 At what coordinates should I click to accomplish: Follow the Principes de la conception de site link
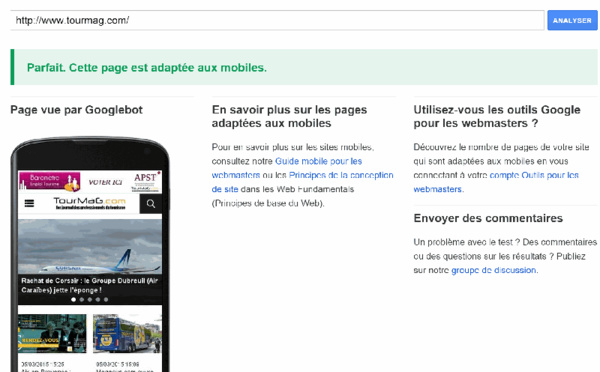pos(302,182)
